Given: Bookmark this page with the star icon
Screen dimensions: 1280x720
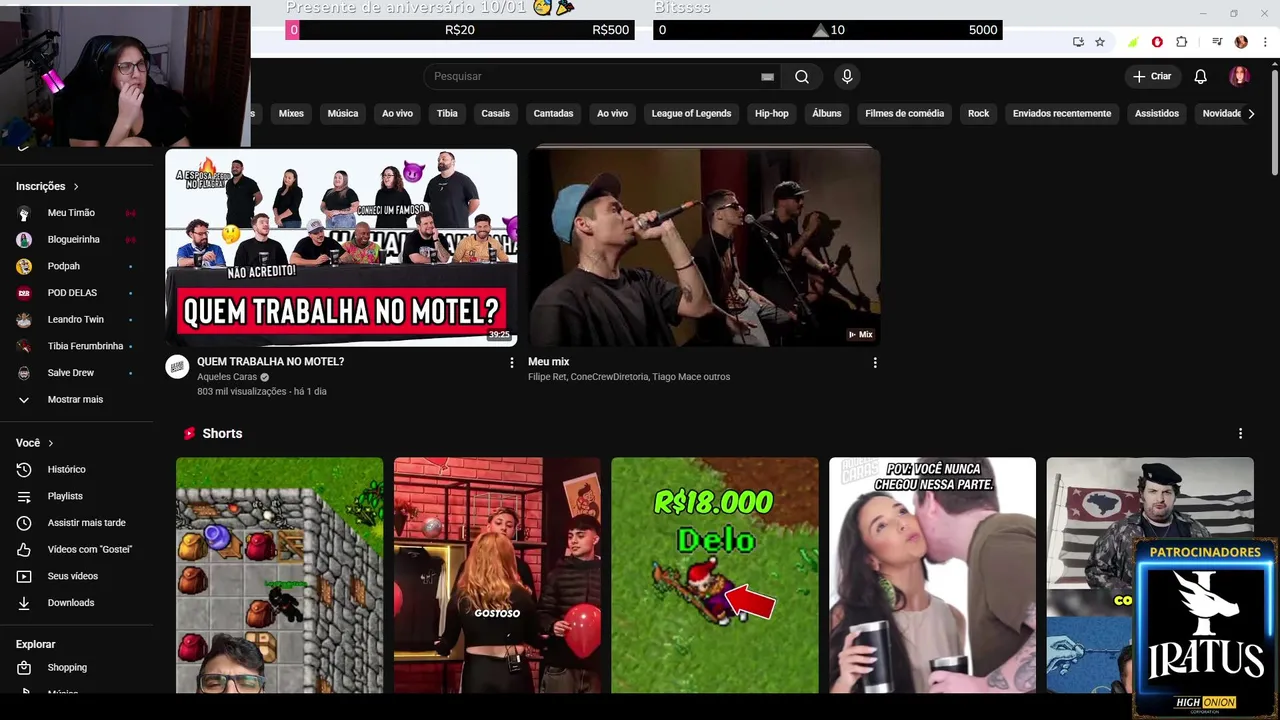Looking at the screenshot, I should (x=1100, y=42).
